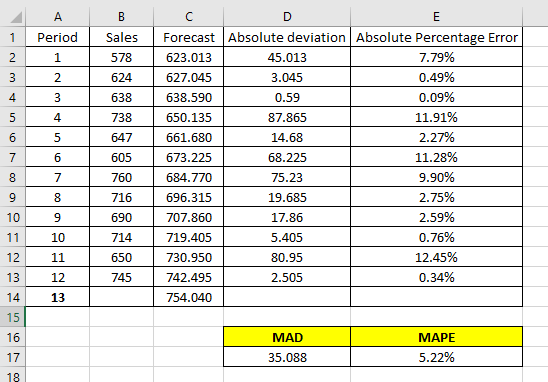Viewport: 548px width, 382px height.
Task: Click the Forecast header cell
Action: coord(189,37)
